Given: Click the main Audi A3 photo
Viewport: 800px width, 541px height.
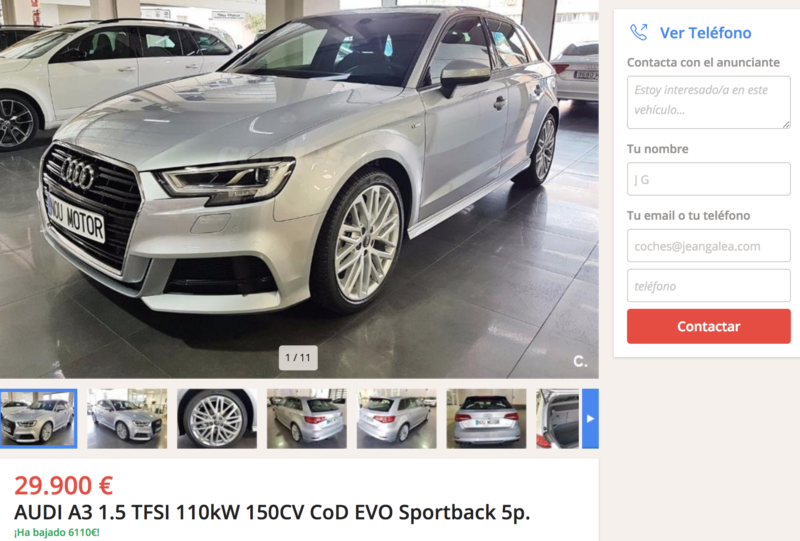Looking at the screenshot, I should 299,189.
